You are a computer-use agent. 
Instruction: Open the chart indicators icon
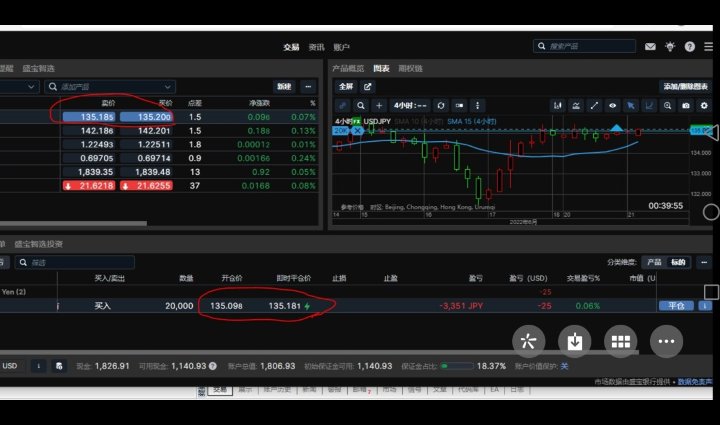(x=576, y=106)
